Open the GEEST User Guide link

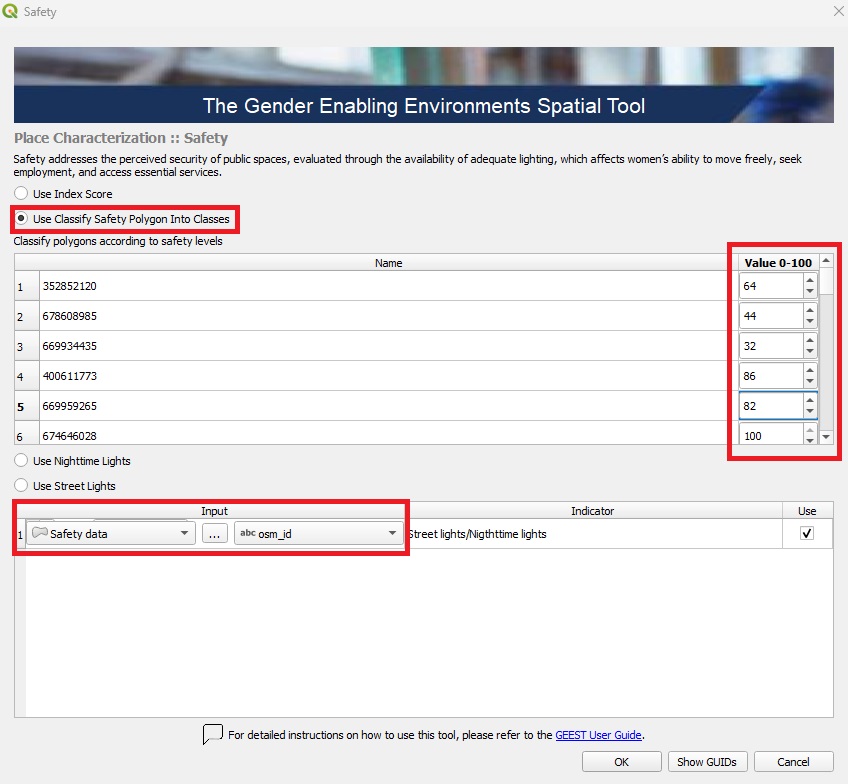(x=598, y=735)
